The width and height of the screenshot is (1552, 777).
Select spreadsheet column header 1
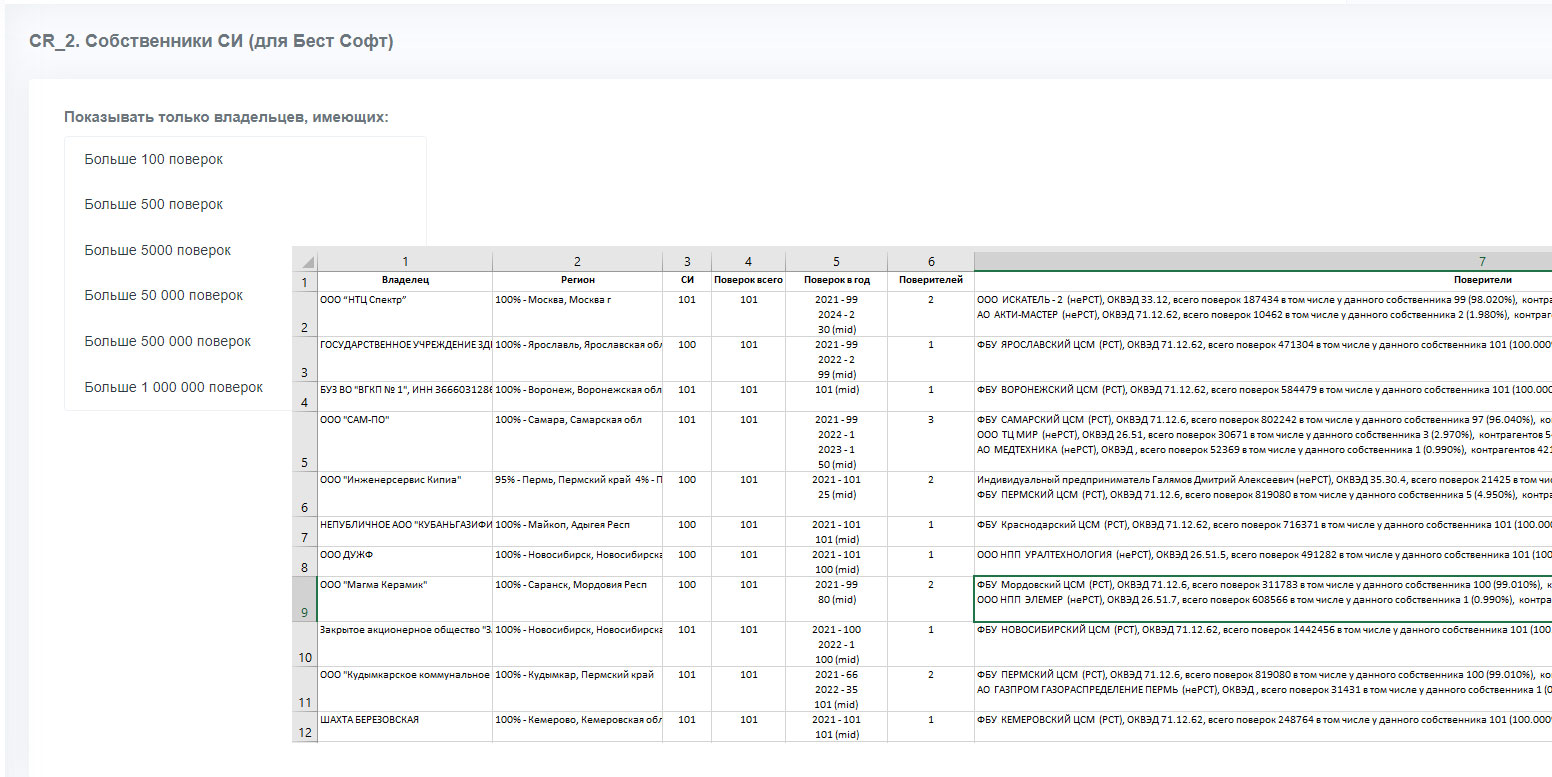[x=405, y=262]
